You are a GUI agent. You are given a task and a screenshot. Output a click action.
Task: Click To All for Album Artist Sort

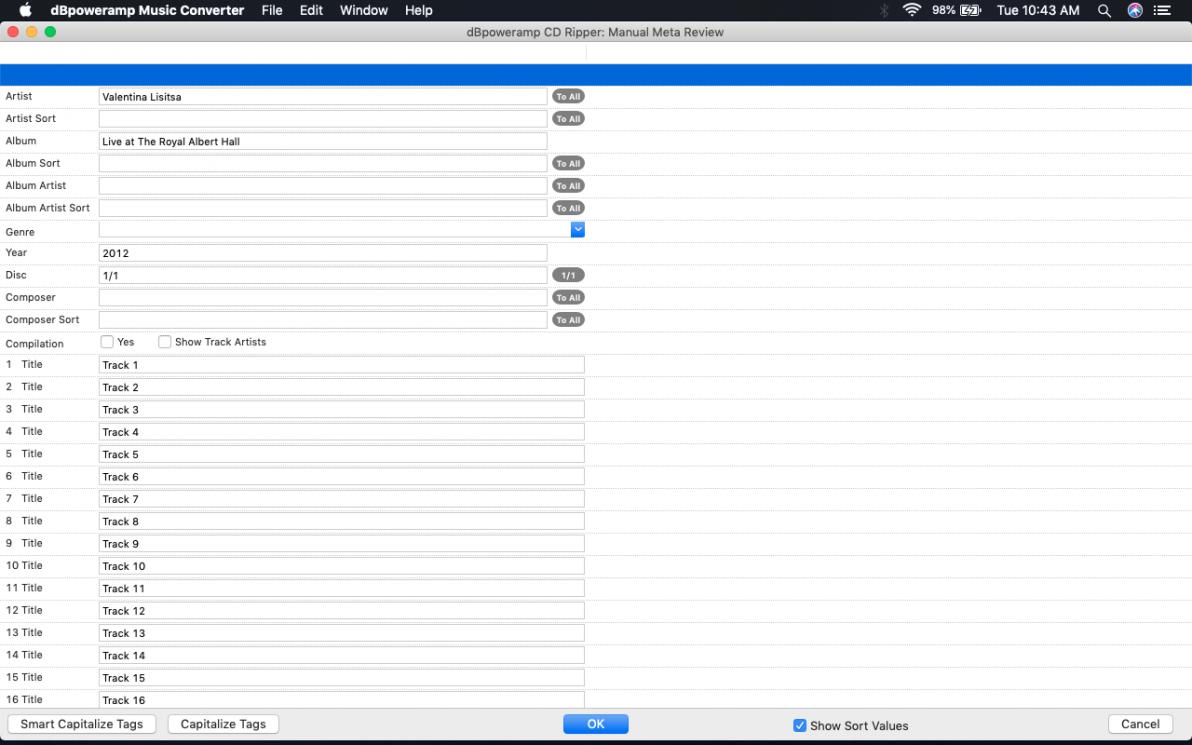pos(568,208)
